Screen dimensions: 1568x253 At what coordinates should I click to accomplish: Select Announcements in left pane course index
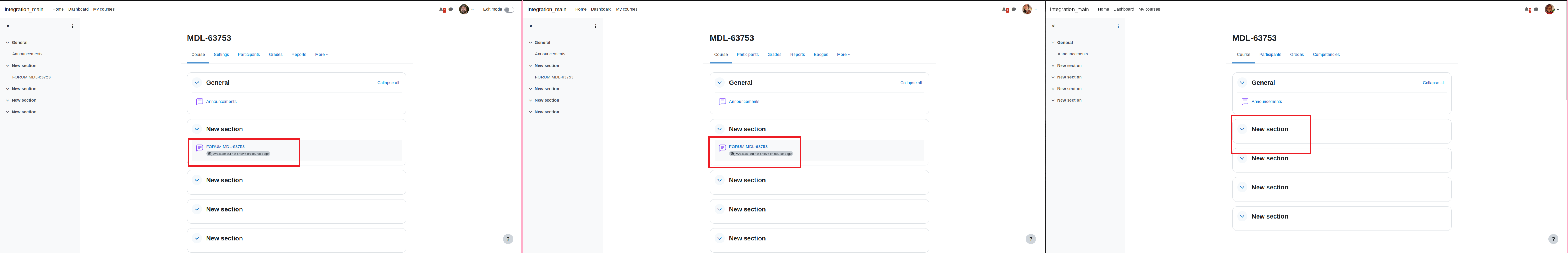pos(27,54)
